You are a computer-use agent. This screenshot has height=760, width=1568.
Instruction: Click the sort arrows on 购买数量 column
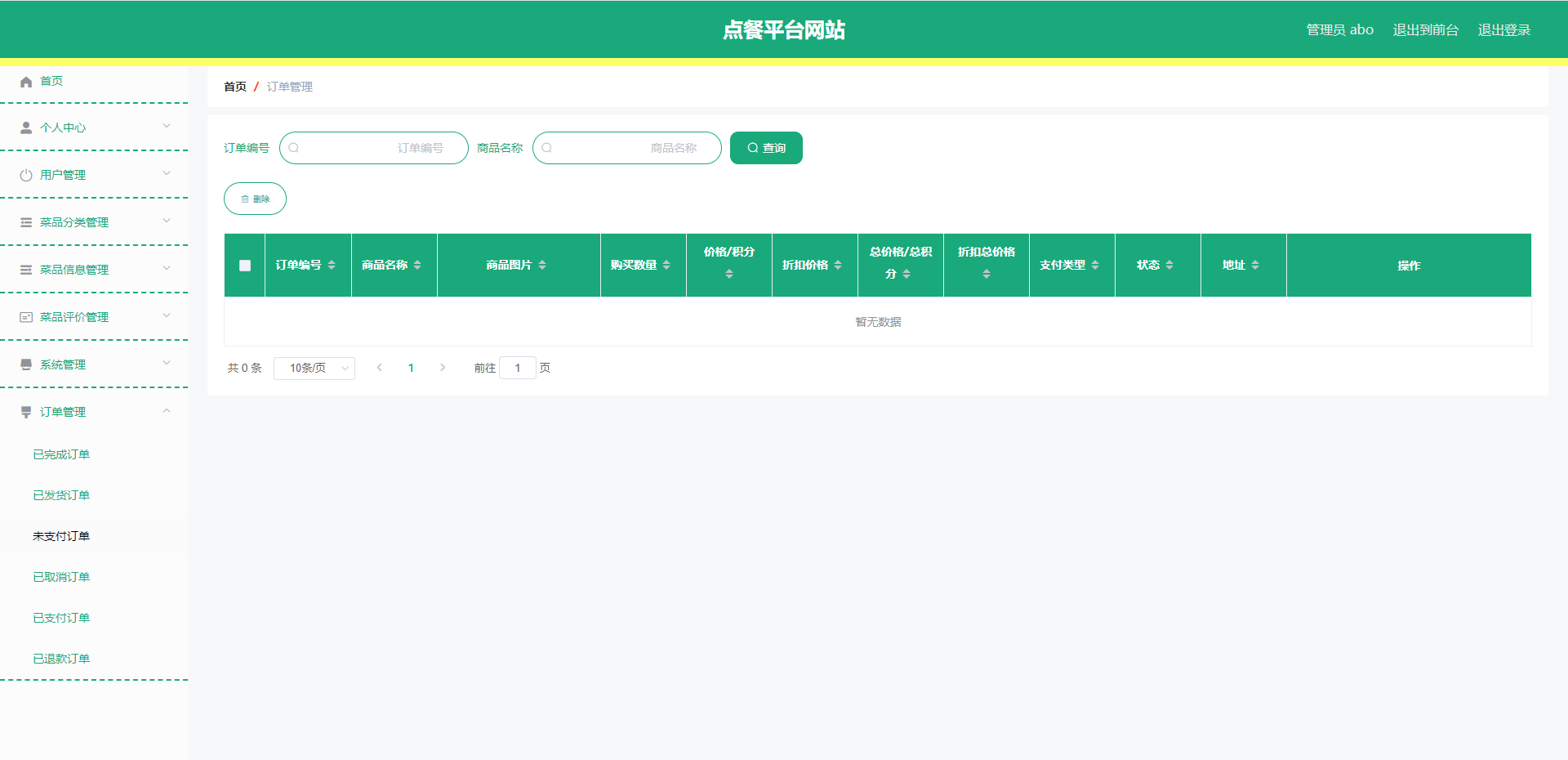pos(666,266)
